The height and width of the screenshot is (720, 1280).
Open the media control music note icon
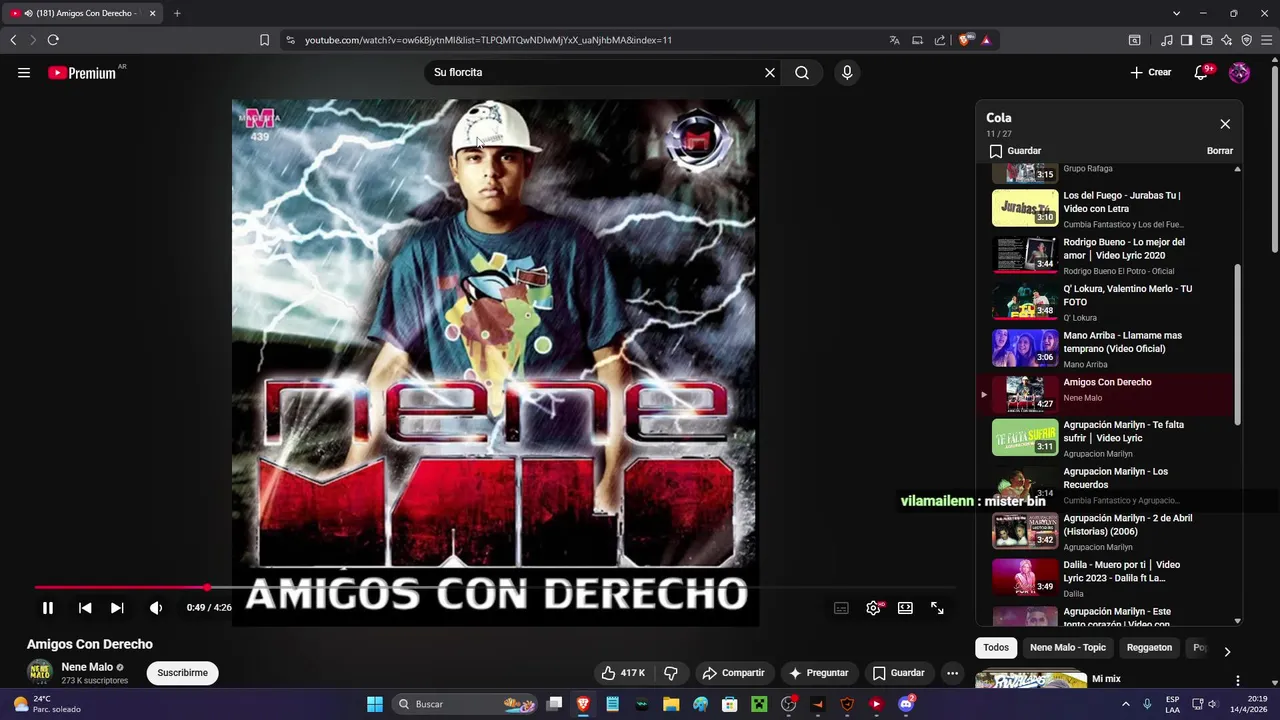[x=1167, y=40]
